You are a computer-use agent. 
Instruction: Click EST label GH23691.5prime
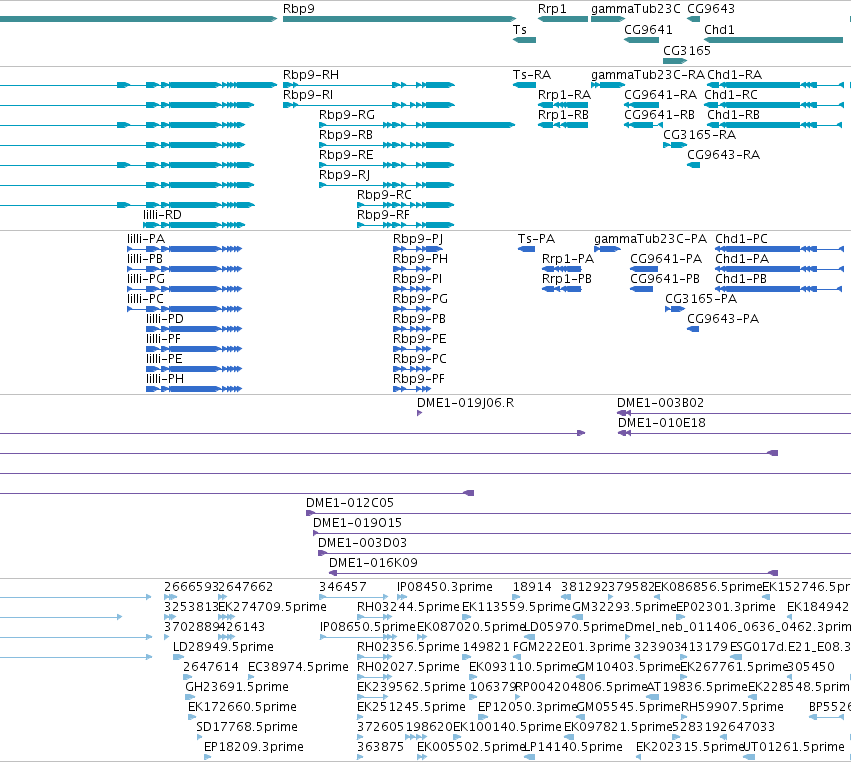[237, 687]
